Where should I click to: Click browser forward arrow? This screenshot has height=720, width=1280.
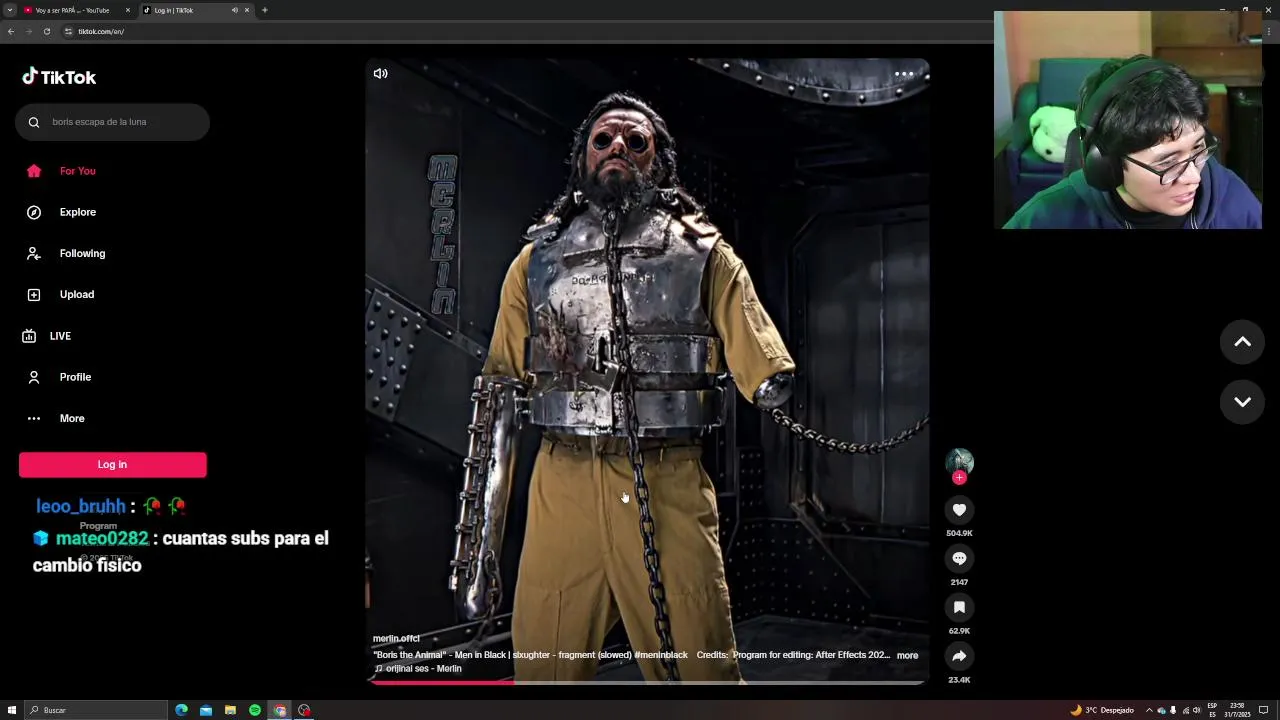29,31
